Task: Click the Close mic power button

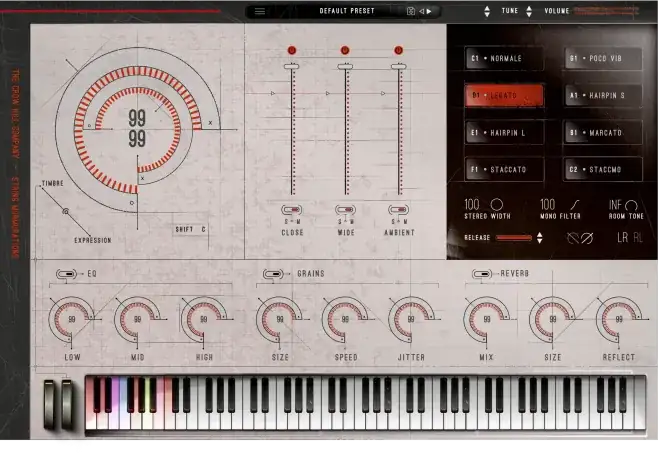Action: pyautogui.click(x=292, y=50)
